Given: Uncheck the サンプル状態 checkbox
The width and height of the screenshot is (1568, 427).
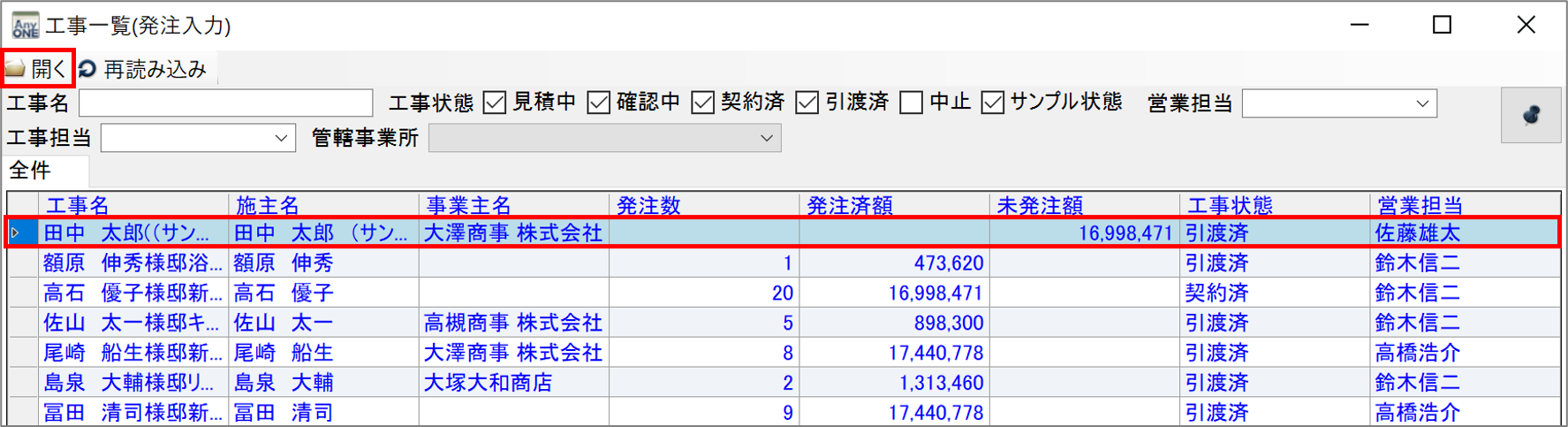Looking at the screenshot, I should (993, 103).
